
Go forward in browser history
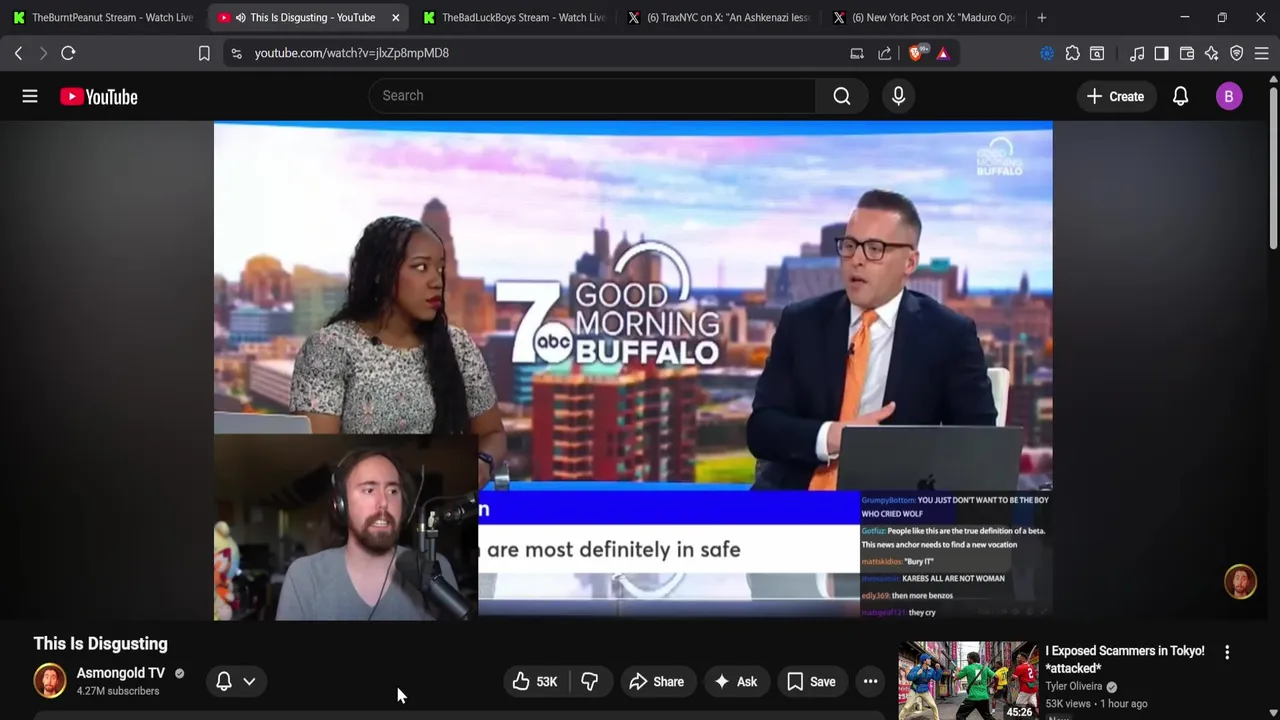click(43, 53)
